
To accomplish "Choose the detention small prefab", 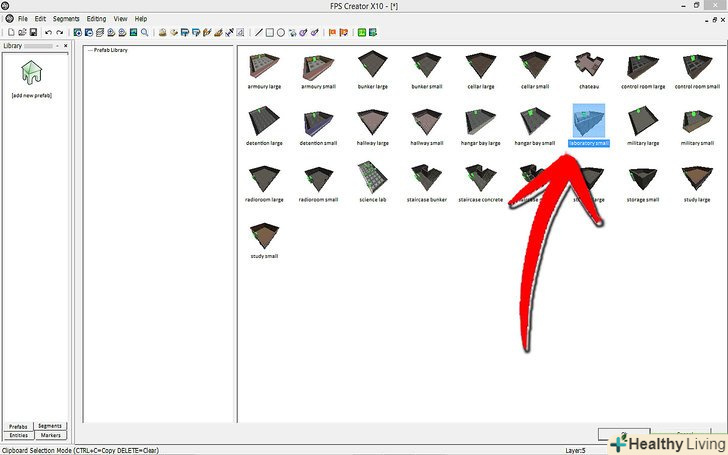I will click(x=318, y=126).
